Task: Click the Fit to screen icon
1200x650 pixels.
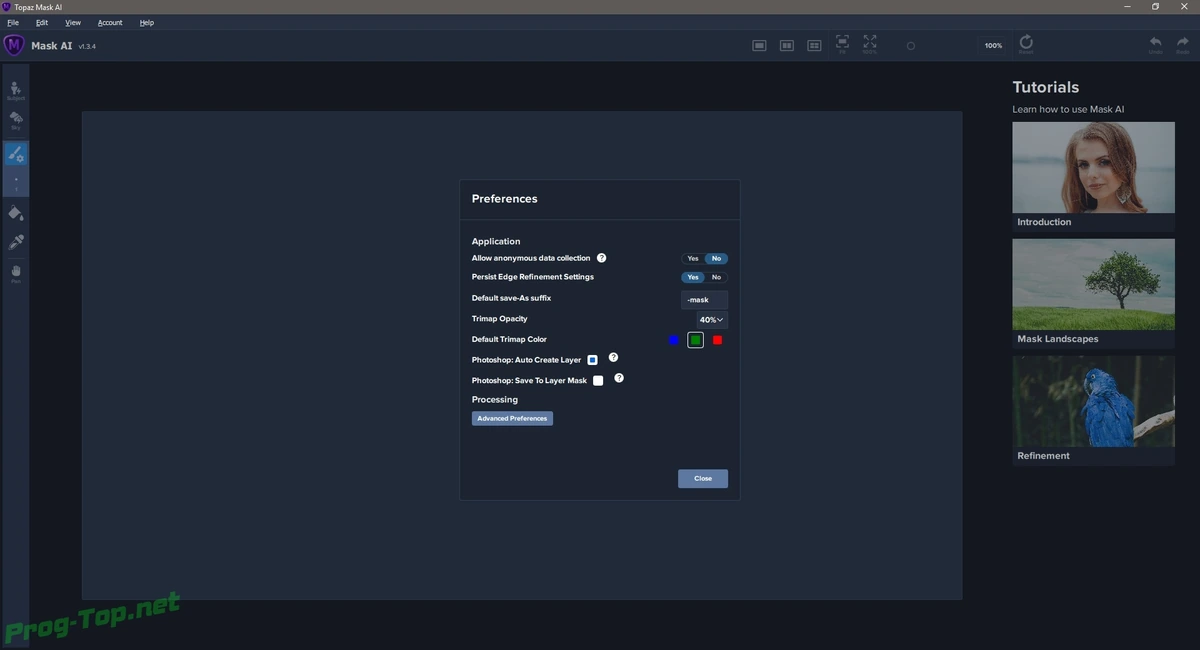Action: pos(842,44)
